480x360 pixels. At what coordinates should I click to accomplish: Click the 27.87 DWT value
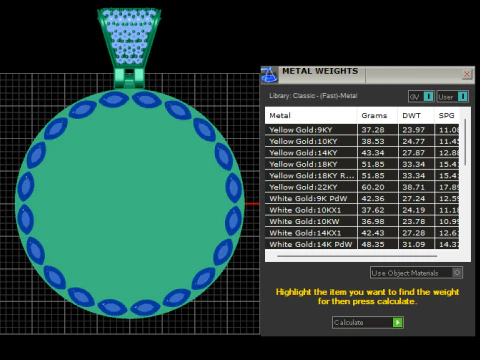pyautogui.click(x=413, y=153)
